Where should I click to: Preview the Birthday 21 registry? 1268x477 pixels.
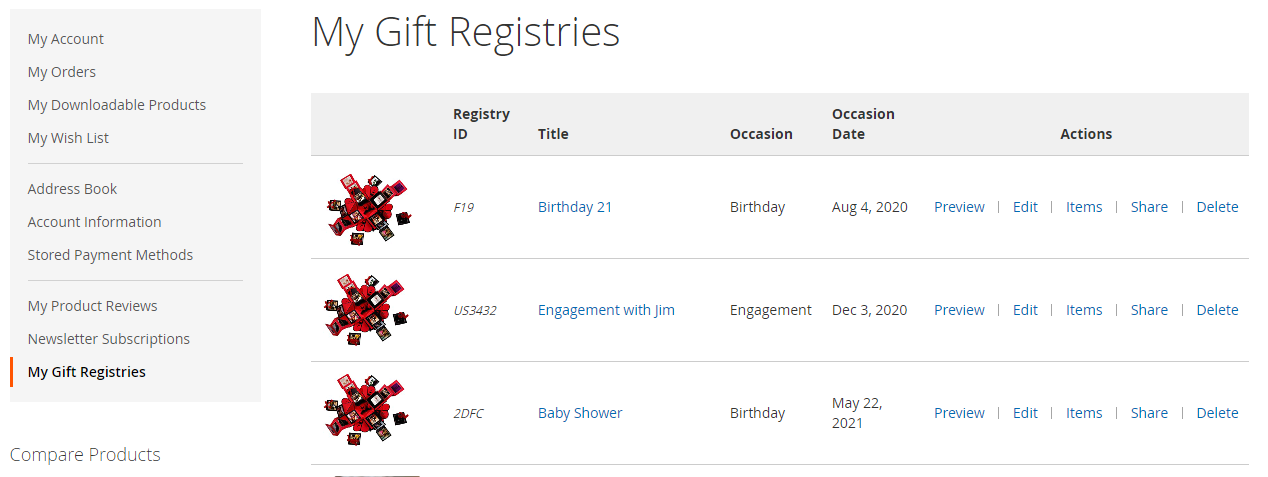coord(959,207)
